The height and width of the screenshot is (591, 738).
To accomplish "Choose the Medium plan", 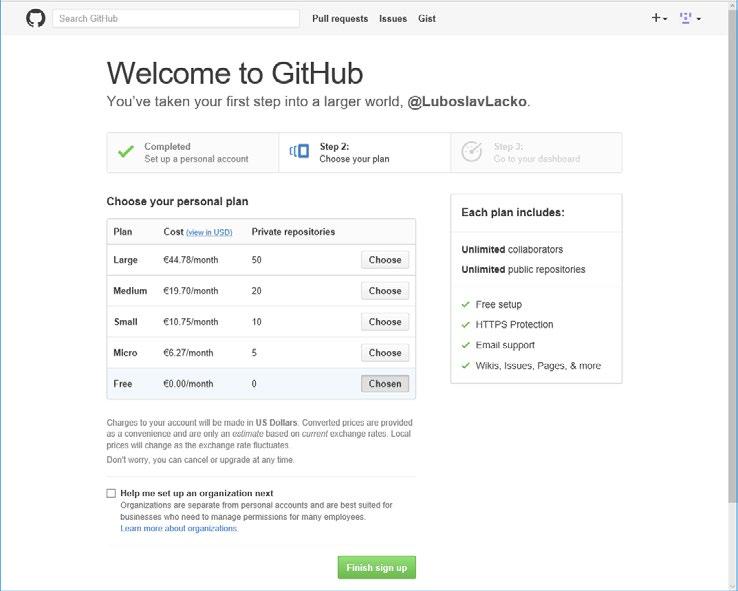I will pos(385,291).
